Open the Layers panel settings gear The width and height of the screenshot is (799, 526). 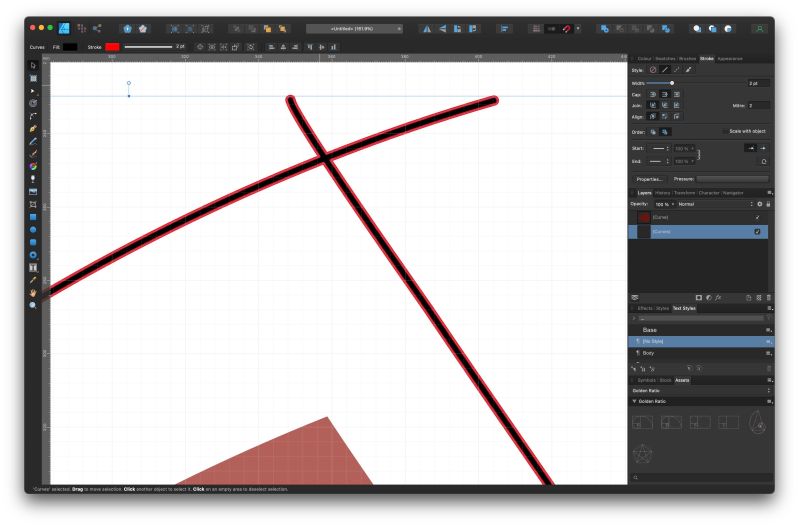tap(759, 204)
